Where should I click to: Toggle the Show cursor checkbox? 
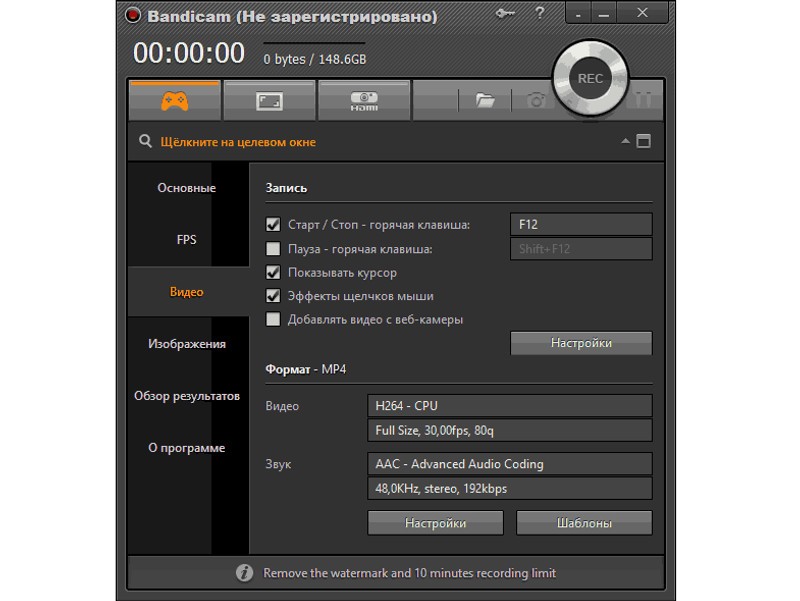point(273,272)
